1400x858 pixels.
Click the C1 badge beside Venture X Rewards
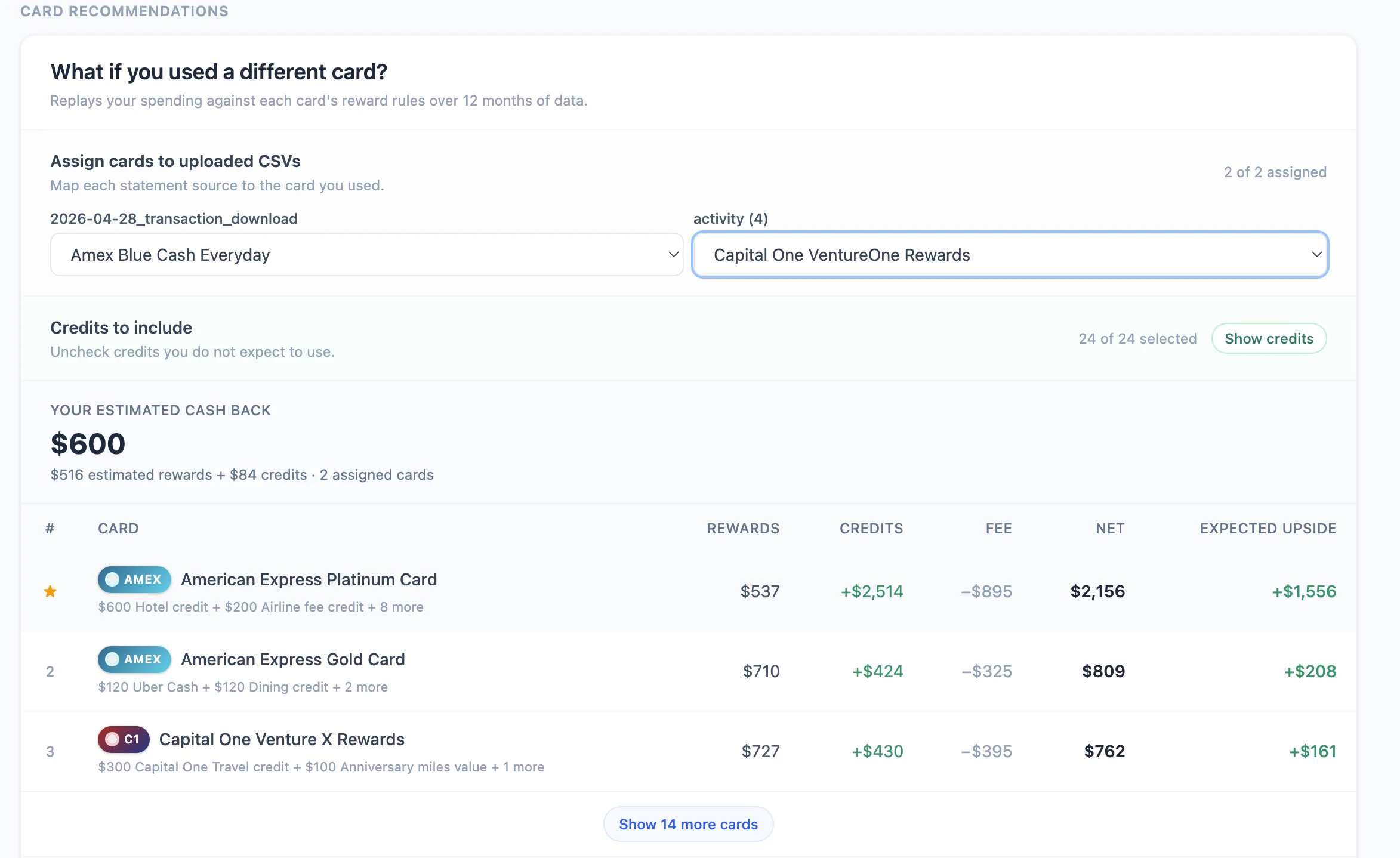pos(124,739)
